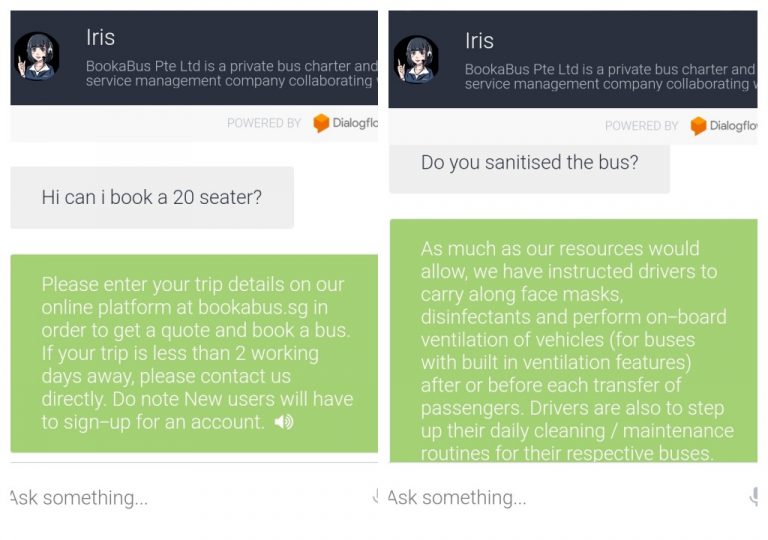Viewport: 768px width, 540px height.
Task: Tap microphone icon in right chat input
Action: (x=753, y=497)
